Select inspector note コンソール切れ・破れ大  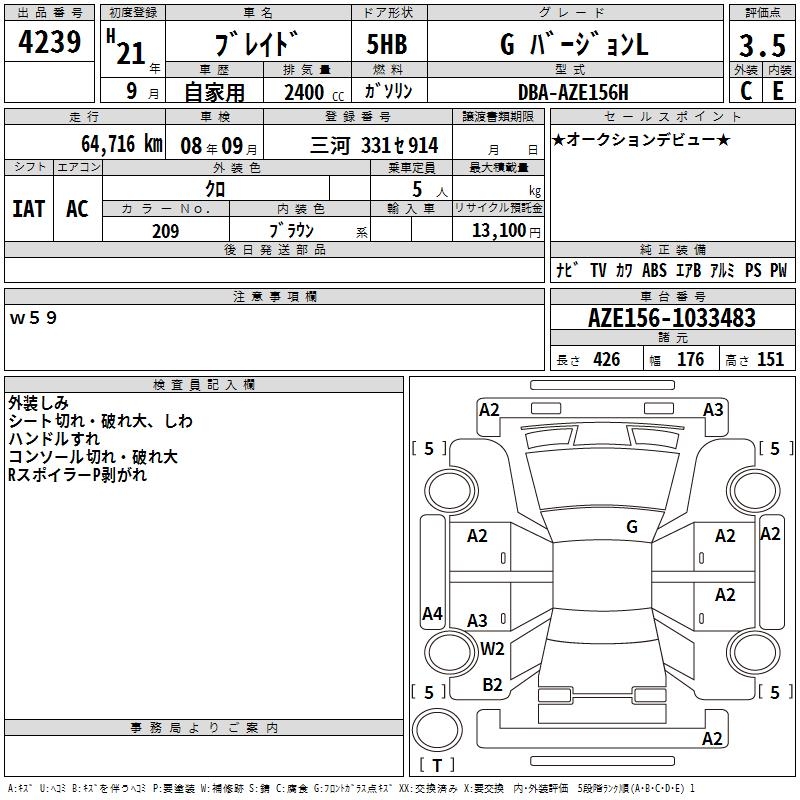93,457
